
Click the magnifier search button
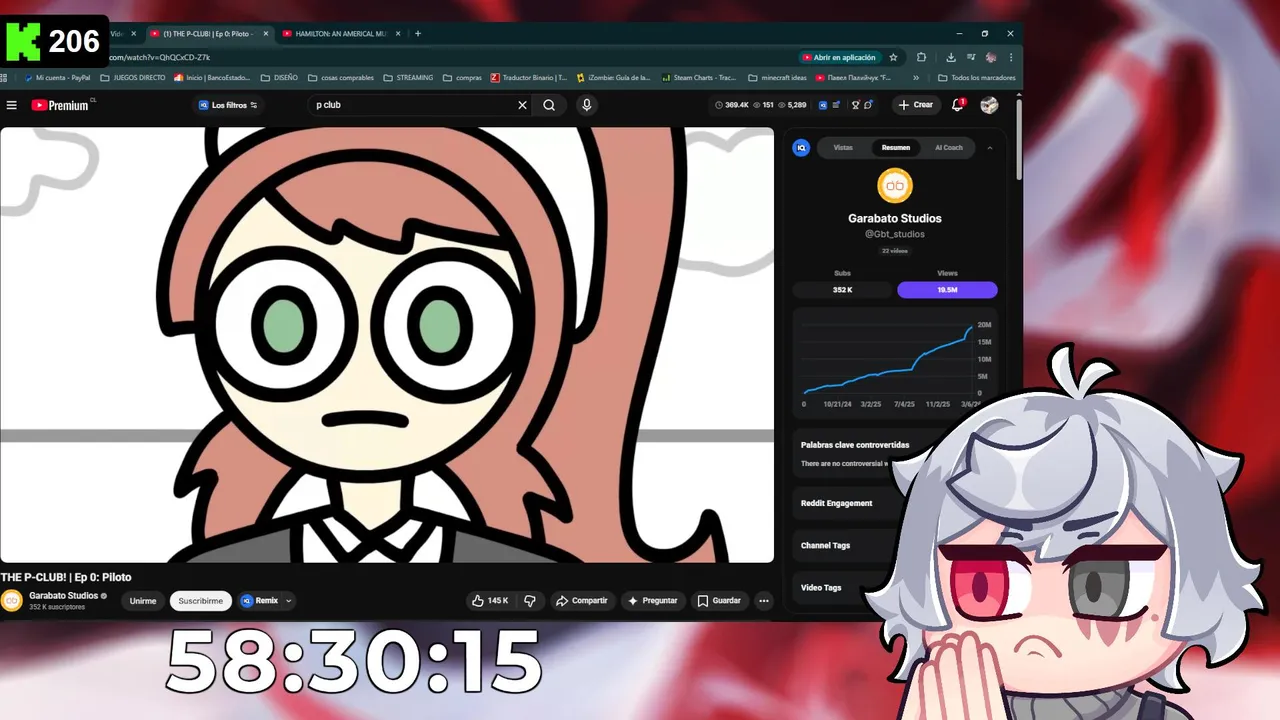click(549, 105)
